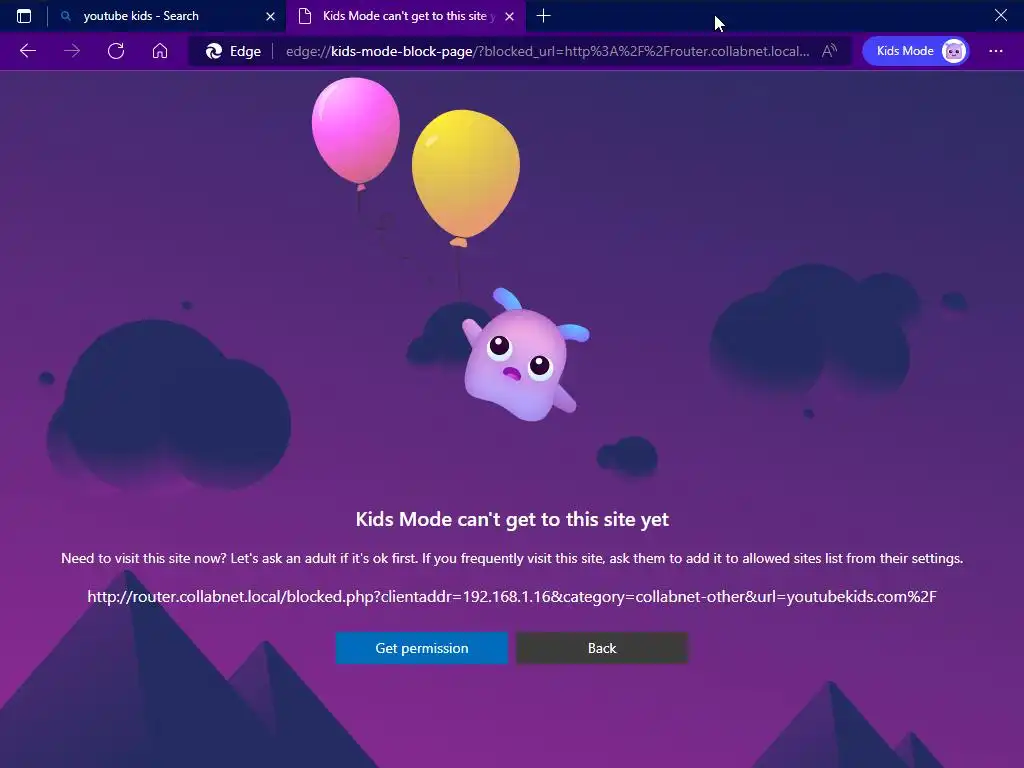Add a new tab with plus icon
The image size is (1024, 768).
pyautogui.click(x=543, y=16)
